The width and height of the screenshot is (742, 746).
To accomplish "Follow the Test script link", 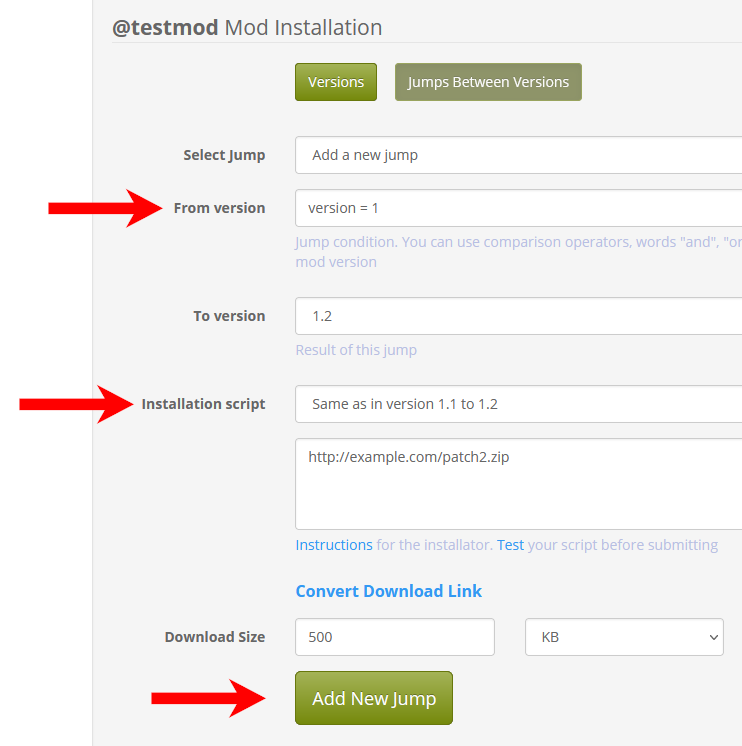I will (x=510, y=545).
